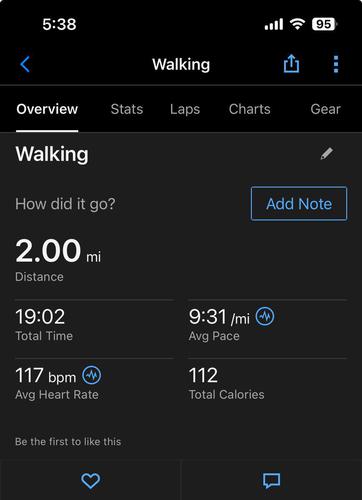Open the three-dot more options menu

pos(336,64)
